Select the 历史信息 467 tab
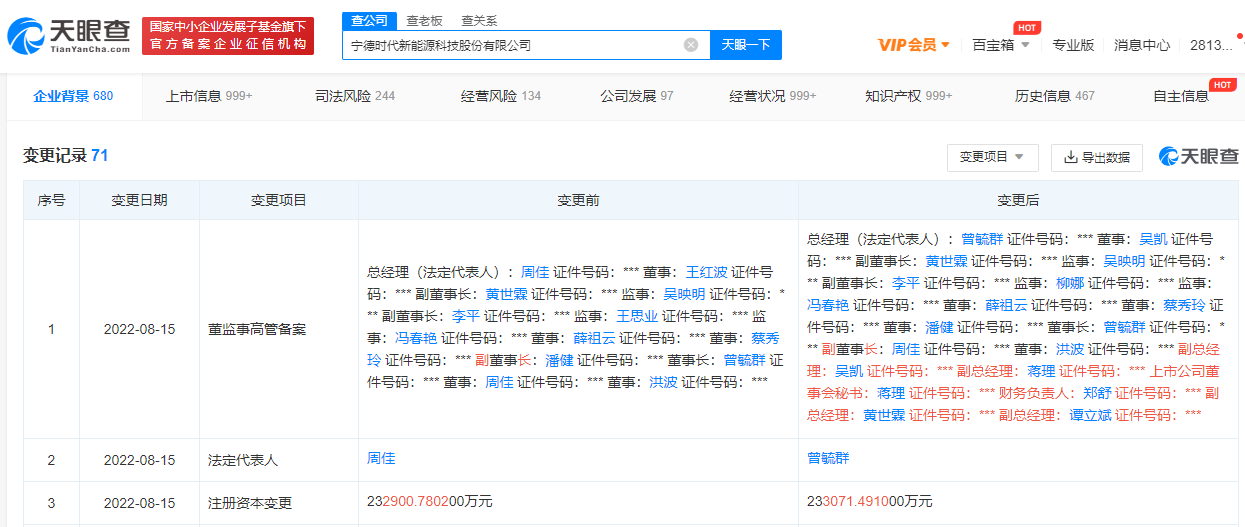 pyautogui.click(x=1055, y=96)
